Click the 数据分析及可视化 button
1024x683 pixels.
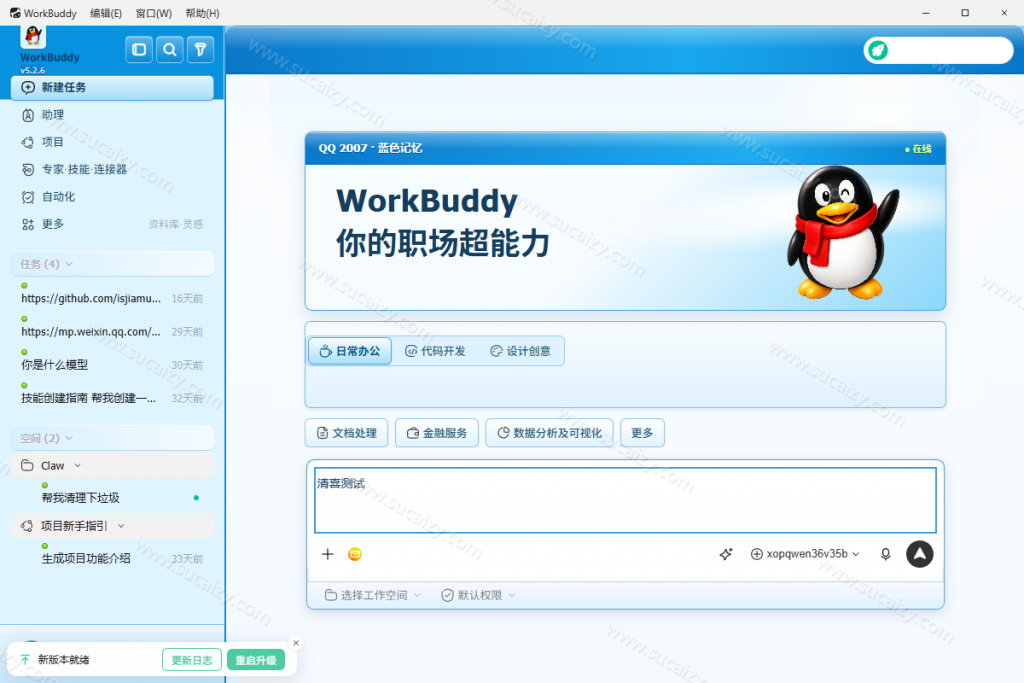(x=549, y=433)
